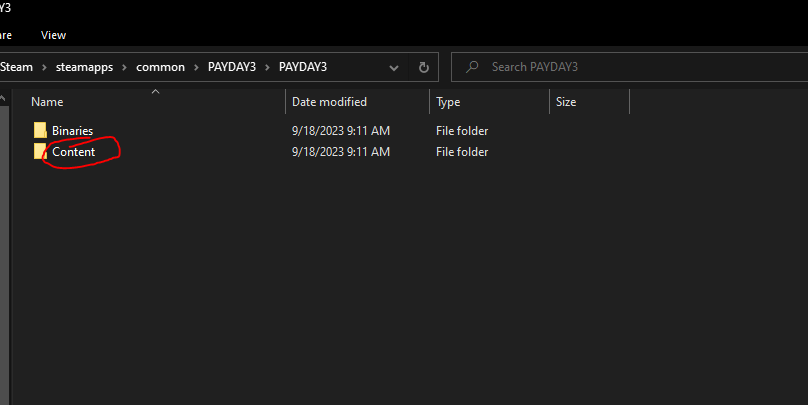Go to common folder in breadcrumb
The width and height of the screenshot is (808, 405).
[x=160, y=67]
